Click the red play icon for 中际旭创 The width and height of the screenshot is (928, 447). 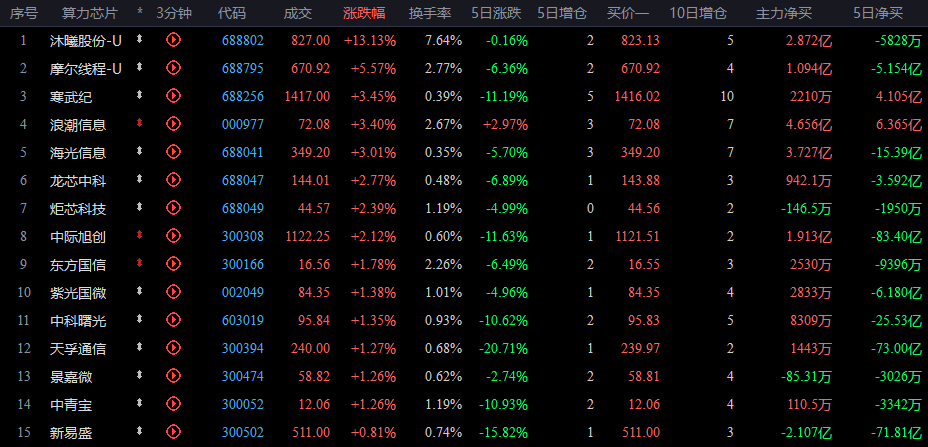pyautogui.click(x=173, y=236)
